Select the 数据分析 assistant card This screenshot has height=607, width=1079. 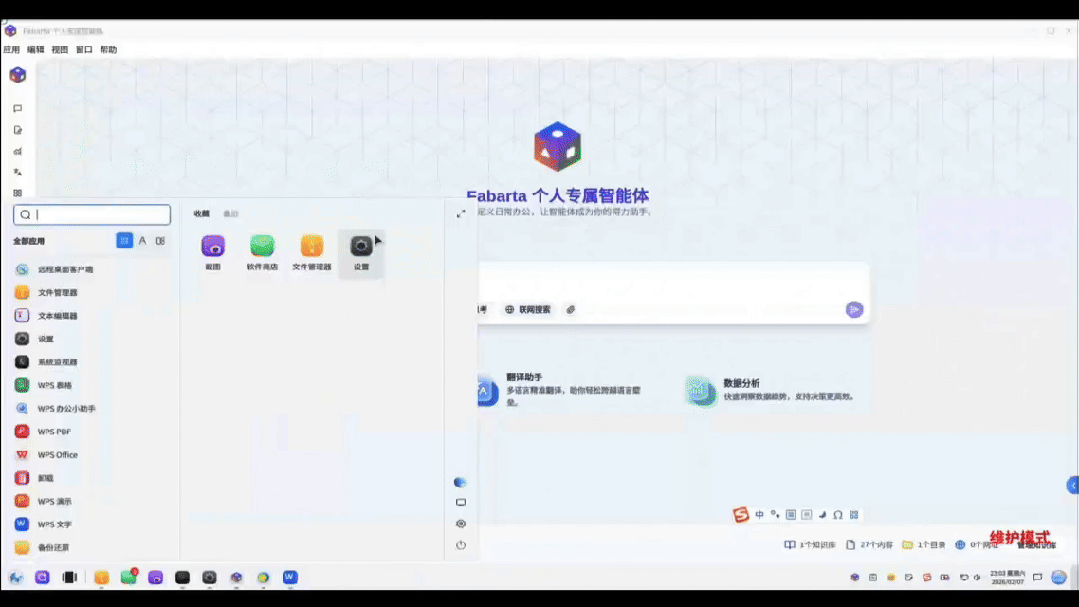point(771,390)
